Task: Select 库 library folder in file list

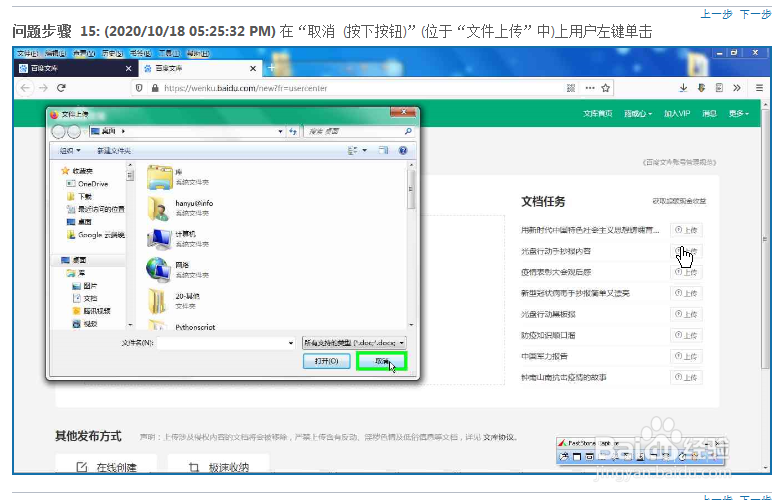Action: (178, 177)
